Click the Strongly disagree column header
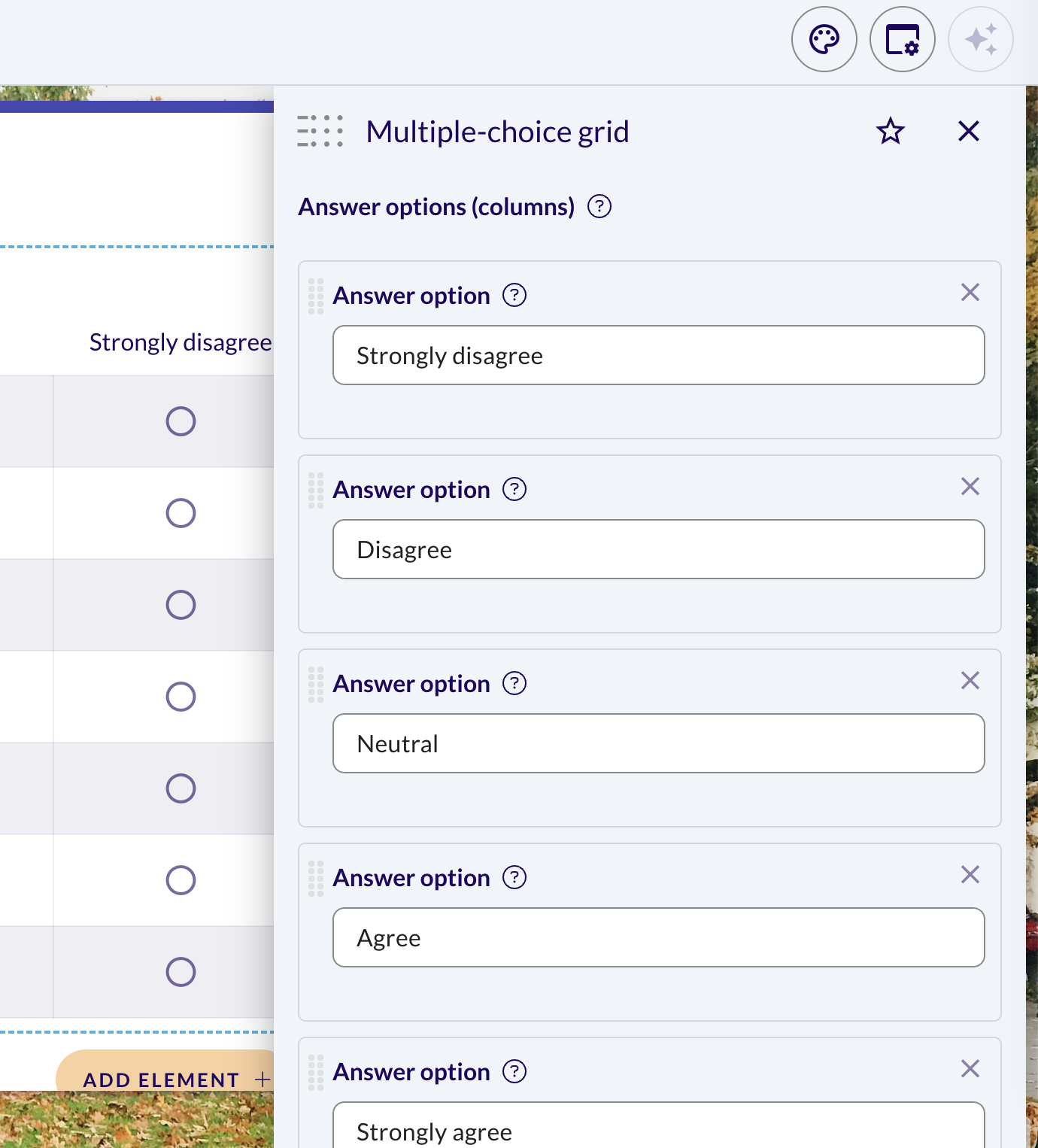This screenshot has width=1038, height=1148. click(x=181, y=342)
